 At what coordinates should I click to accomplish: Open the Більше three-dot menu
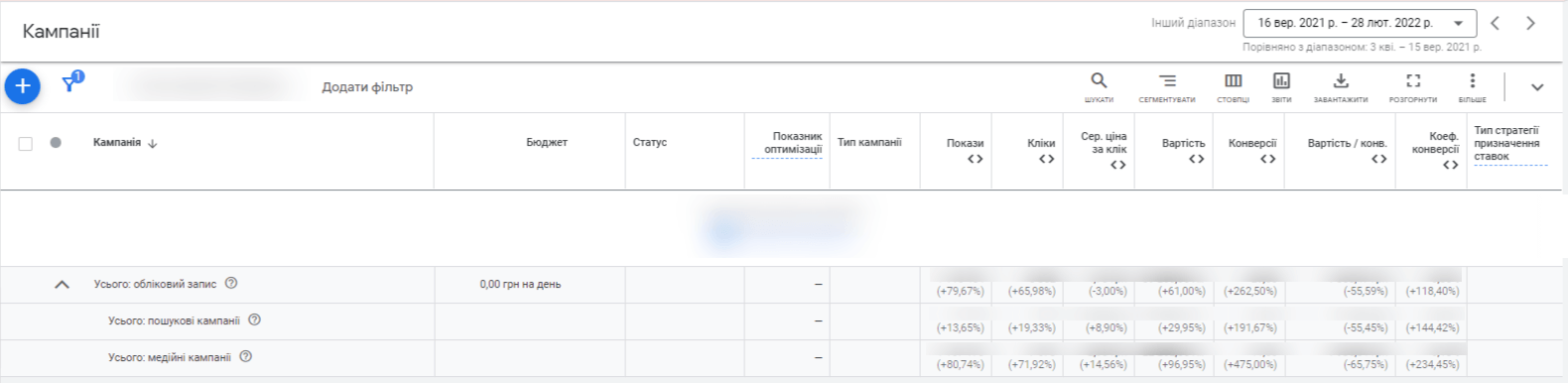[1472, 86]
